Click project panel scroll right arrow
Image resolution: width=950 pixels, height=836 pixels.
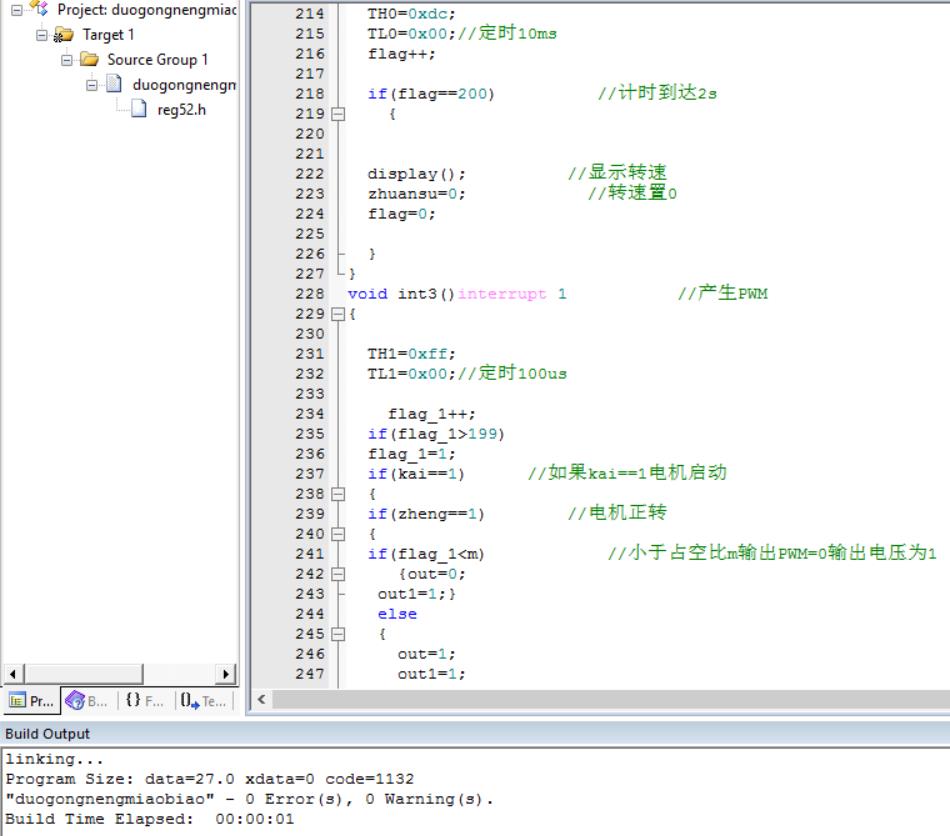[225, 674]
